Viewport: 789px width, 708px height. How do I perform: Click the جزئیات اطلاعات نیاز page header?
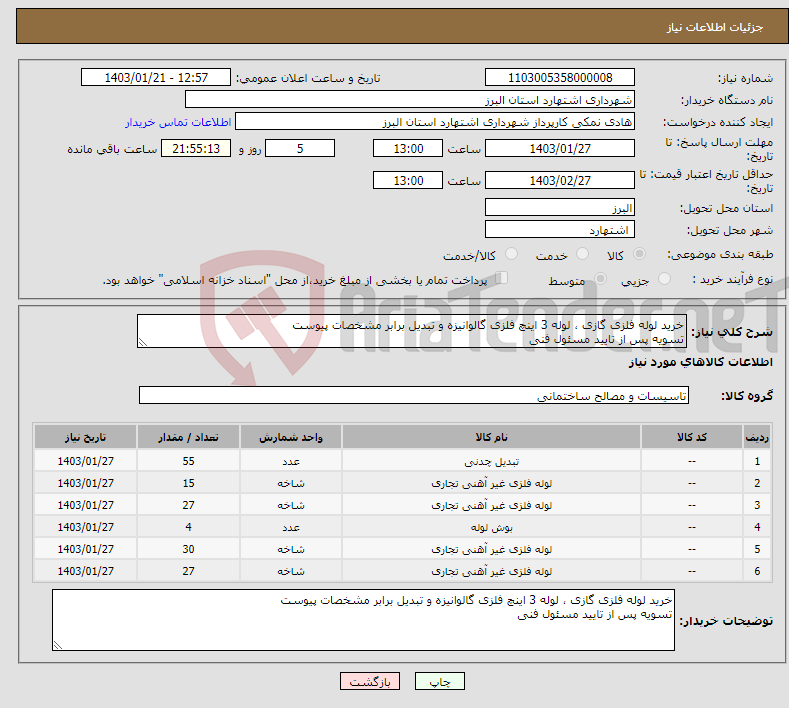pos(715,27)
